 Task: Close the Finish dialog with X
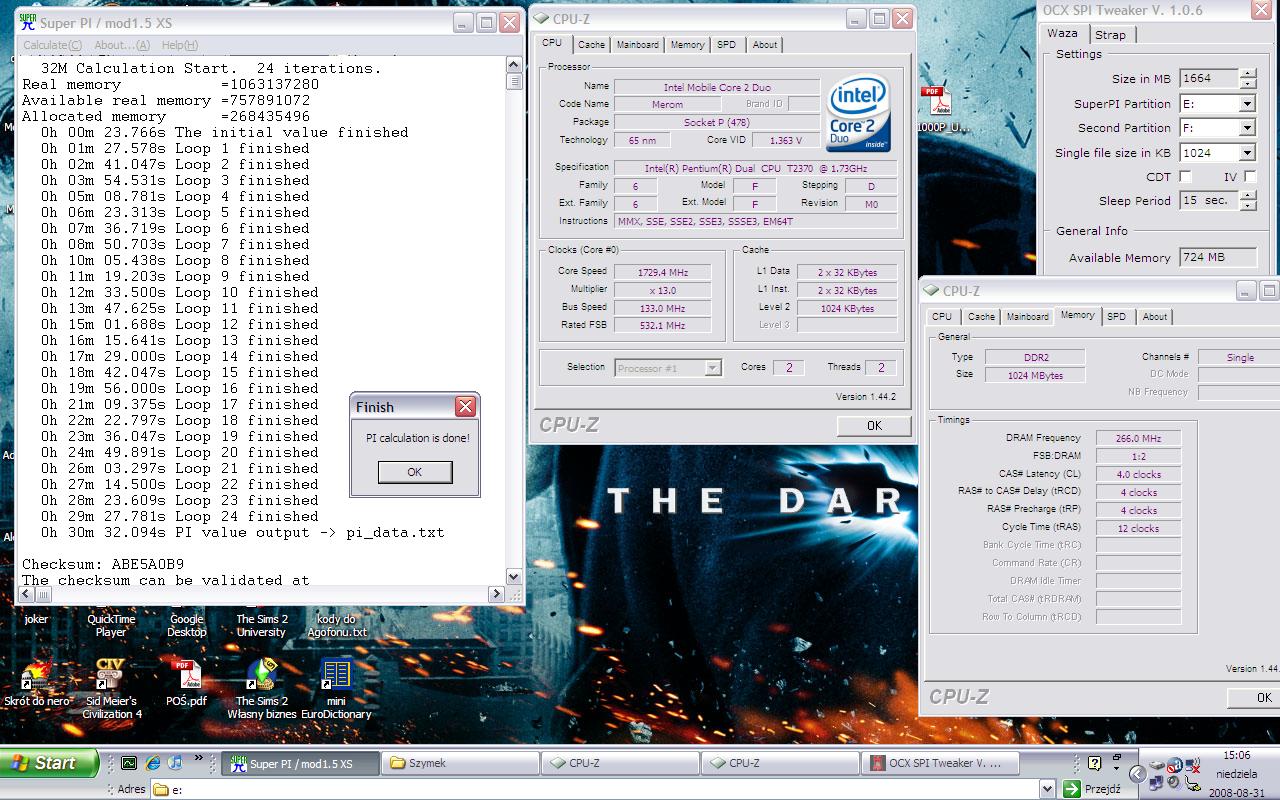click(465, 407)
